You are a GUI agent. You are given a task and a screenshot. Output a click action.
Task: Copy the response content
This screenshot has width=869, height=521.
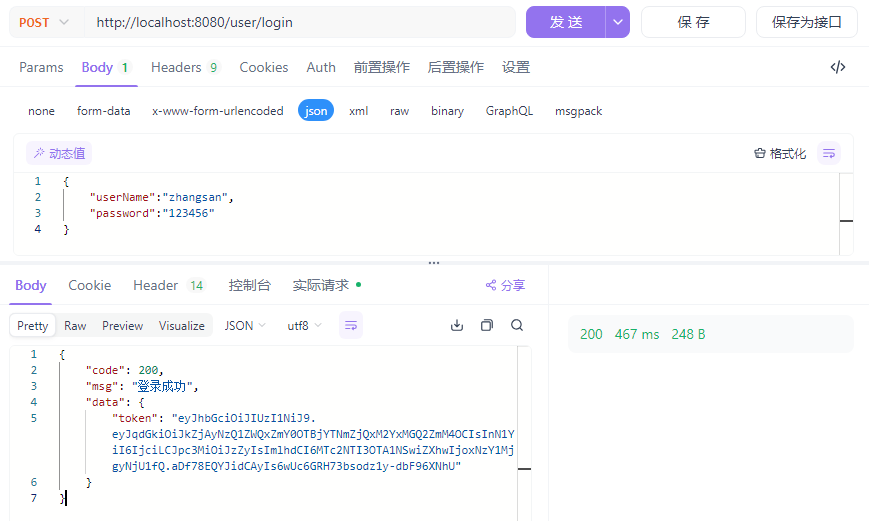click(x=487, y=326)
